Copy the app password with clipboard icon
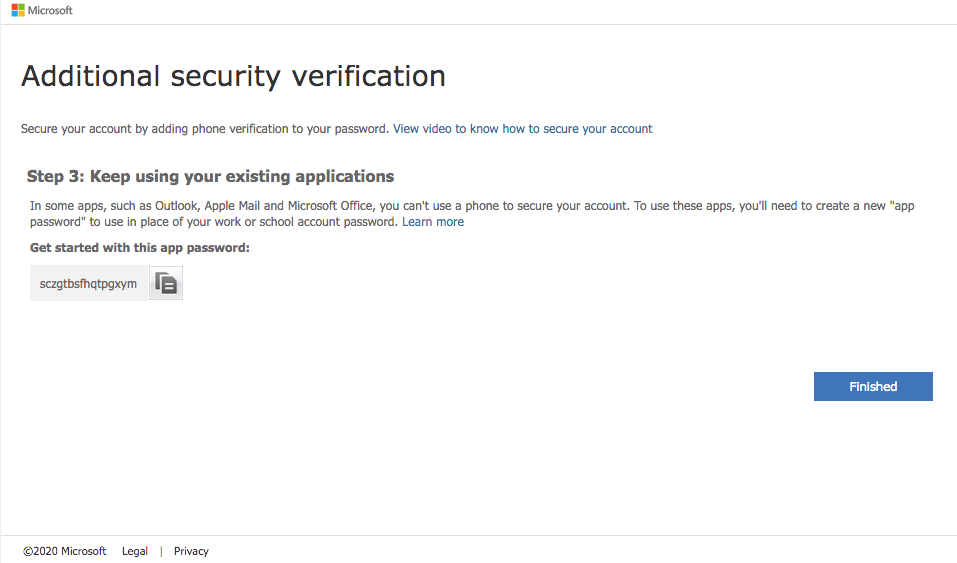 (x=166, y=284)
